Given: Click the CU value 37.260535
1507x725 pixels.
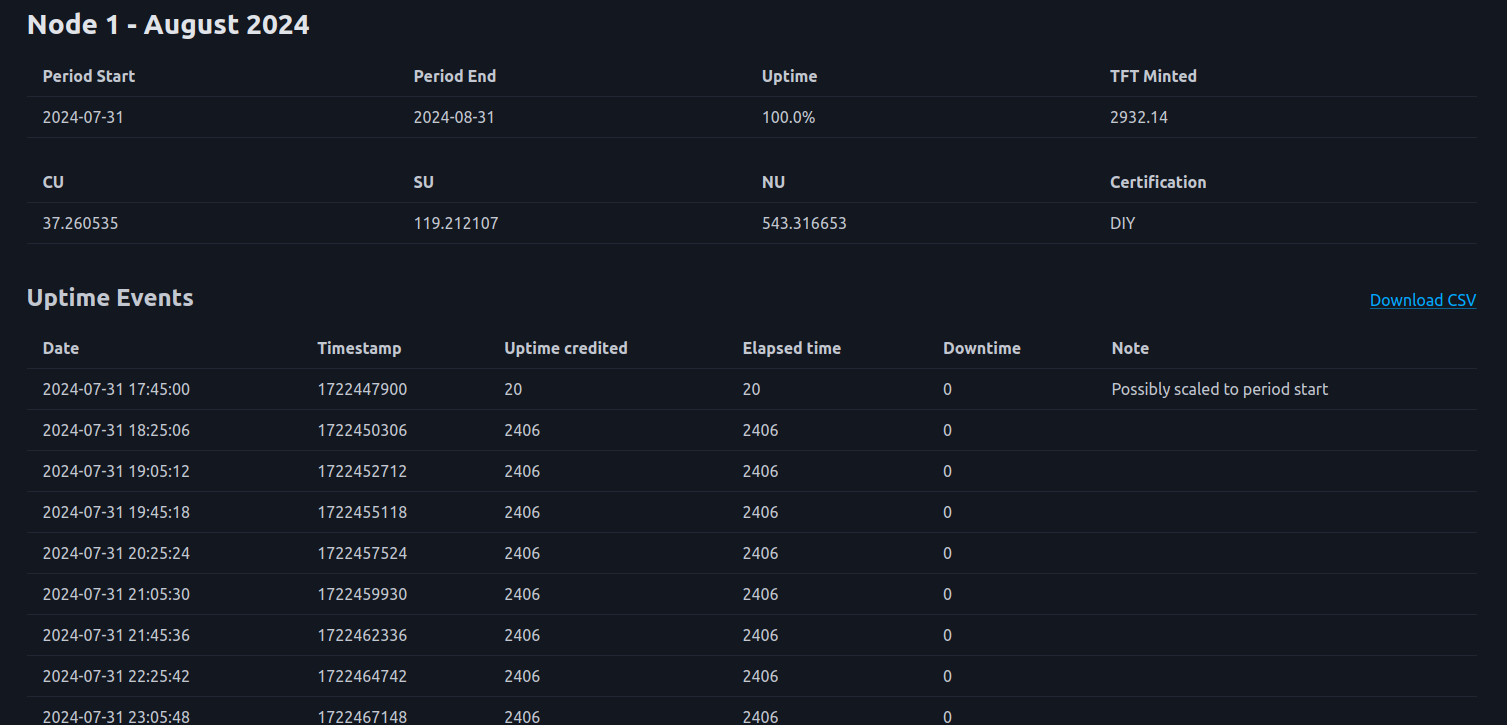Looking at the screenshot, I should (80, 223).
